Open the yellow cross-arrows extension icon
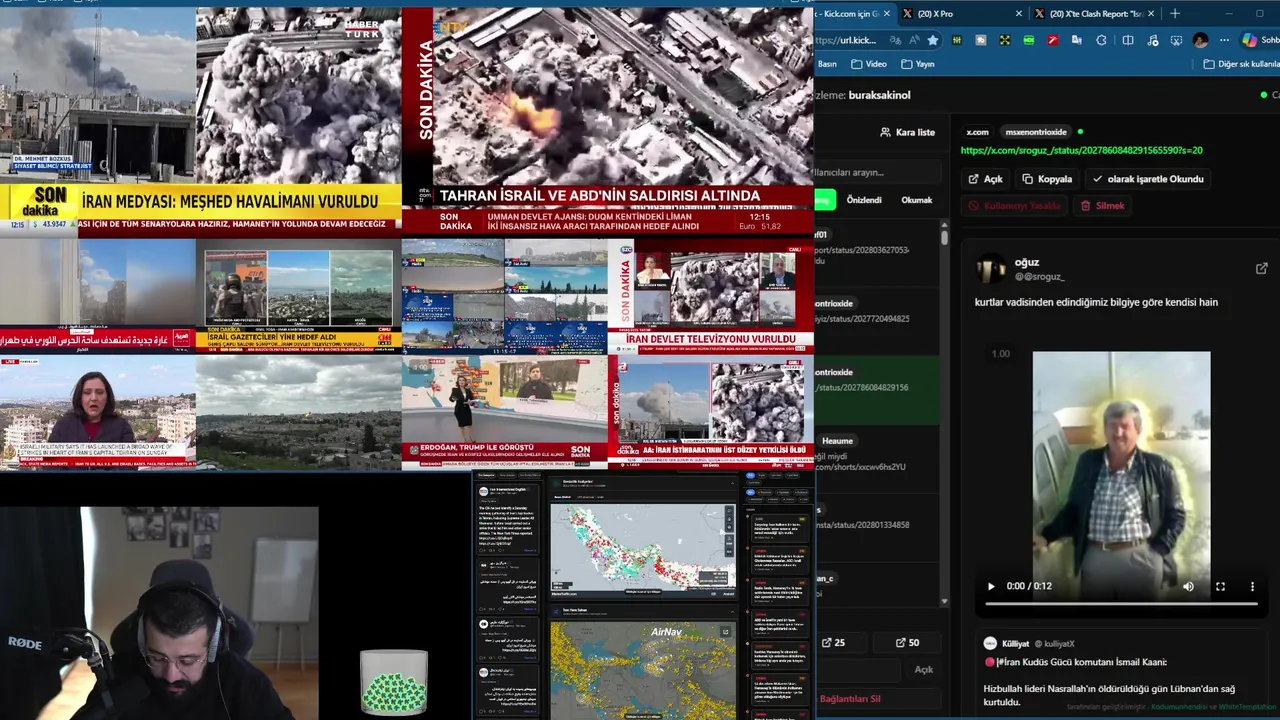Viewport: 1280px width, 720px height. coord(1005,40)
